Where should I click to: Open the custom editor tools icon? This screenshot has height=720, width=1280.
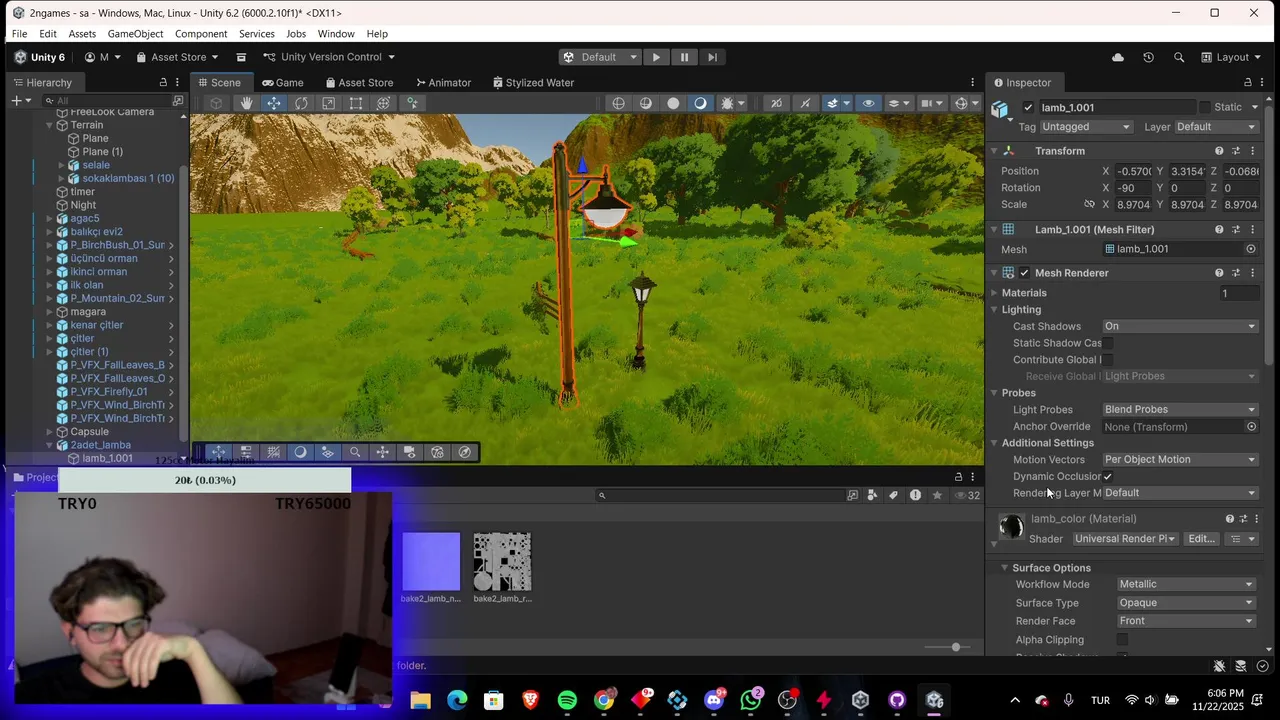pyautogui.click(x=412, y=103)
